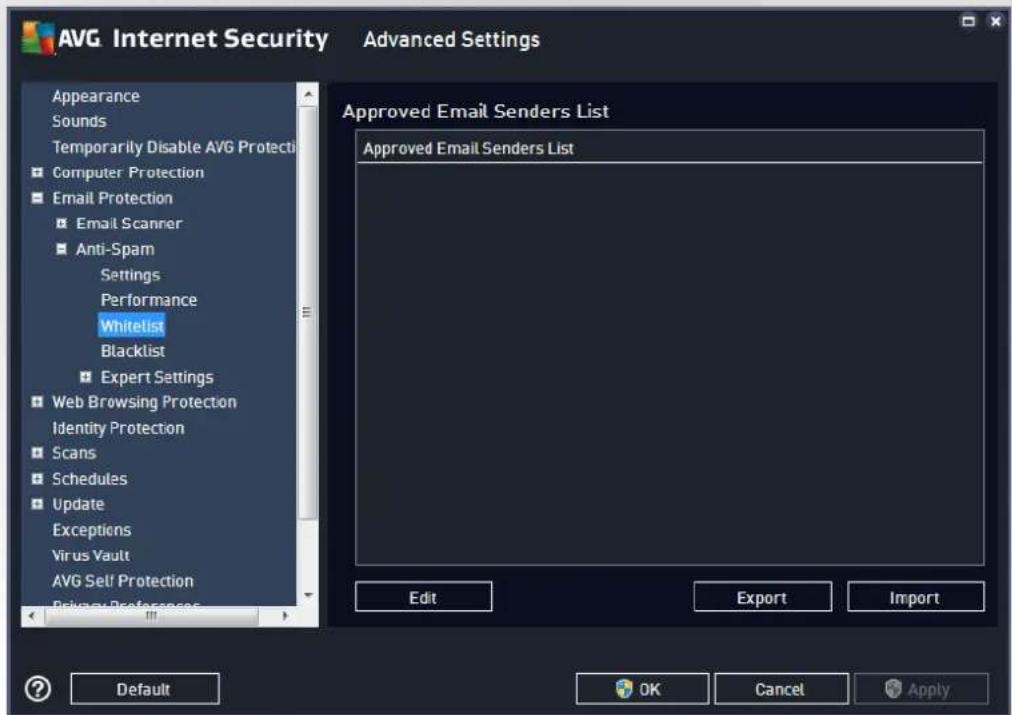Close the Advanced Settings window

(995, 21)
